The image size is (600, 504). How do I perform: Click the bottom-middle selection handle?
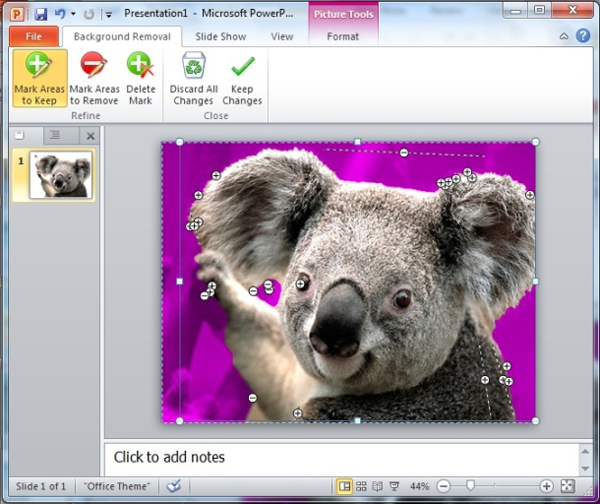357,421
